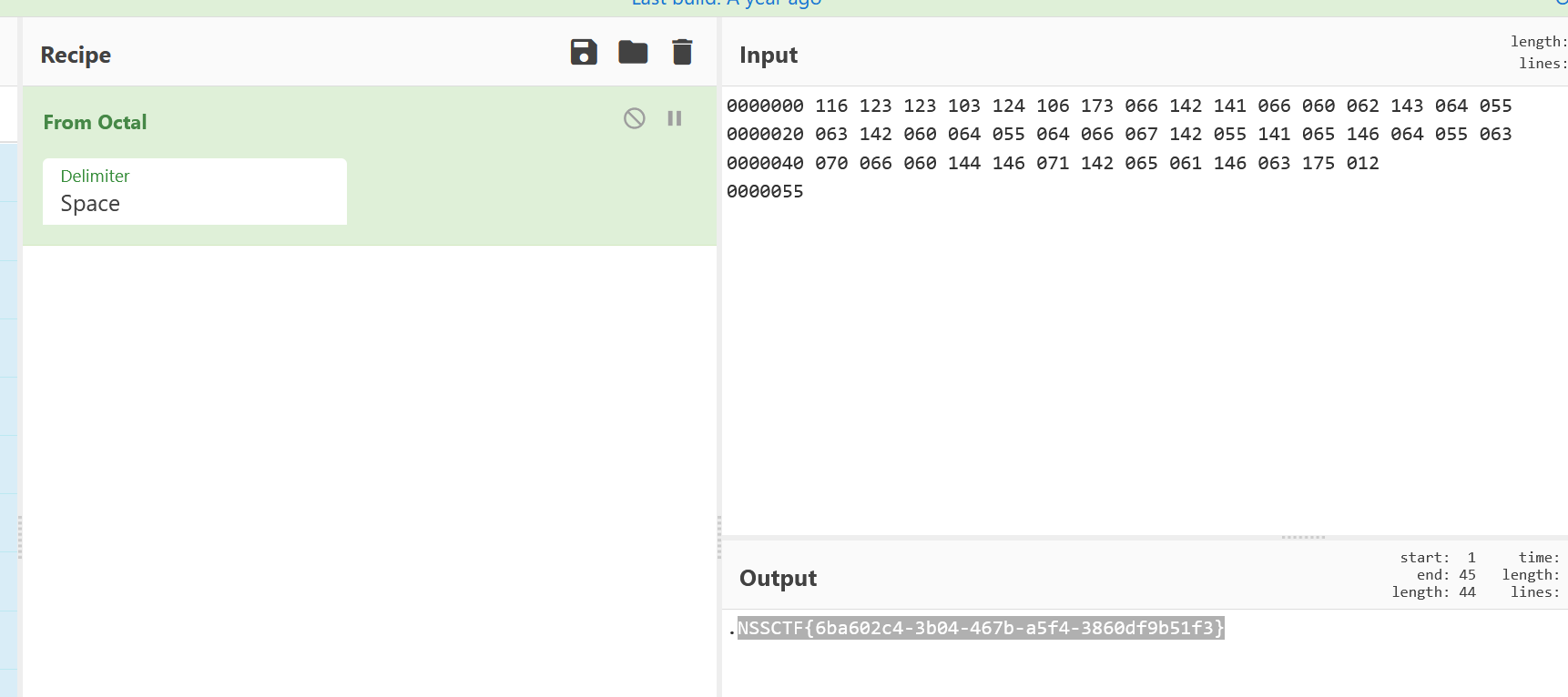The height and width of the screenshot is (697, 1568).
Task: Disable the From Octal operation
Action: pos(635,118)
